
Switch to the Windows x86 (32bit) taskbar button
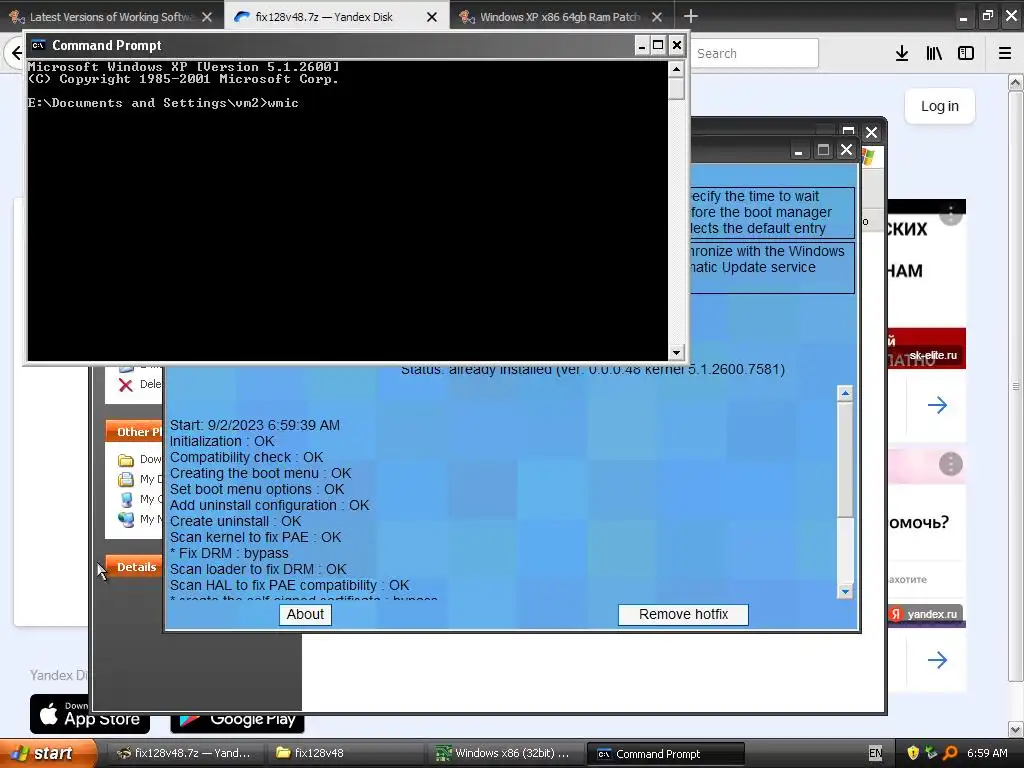[x=504, y=754]
